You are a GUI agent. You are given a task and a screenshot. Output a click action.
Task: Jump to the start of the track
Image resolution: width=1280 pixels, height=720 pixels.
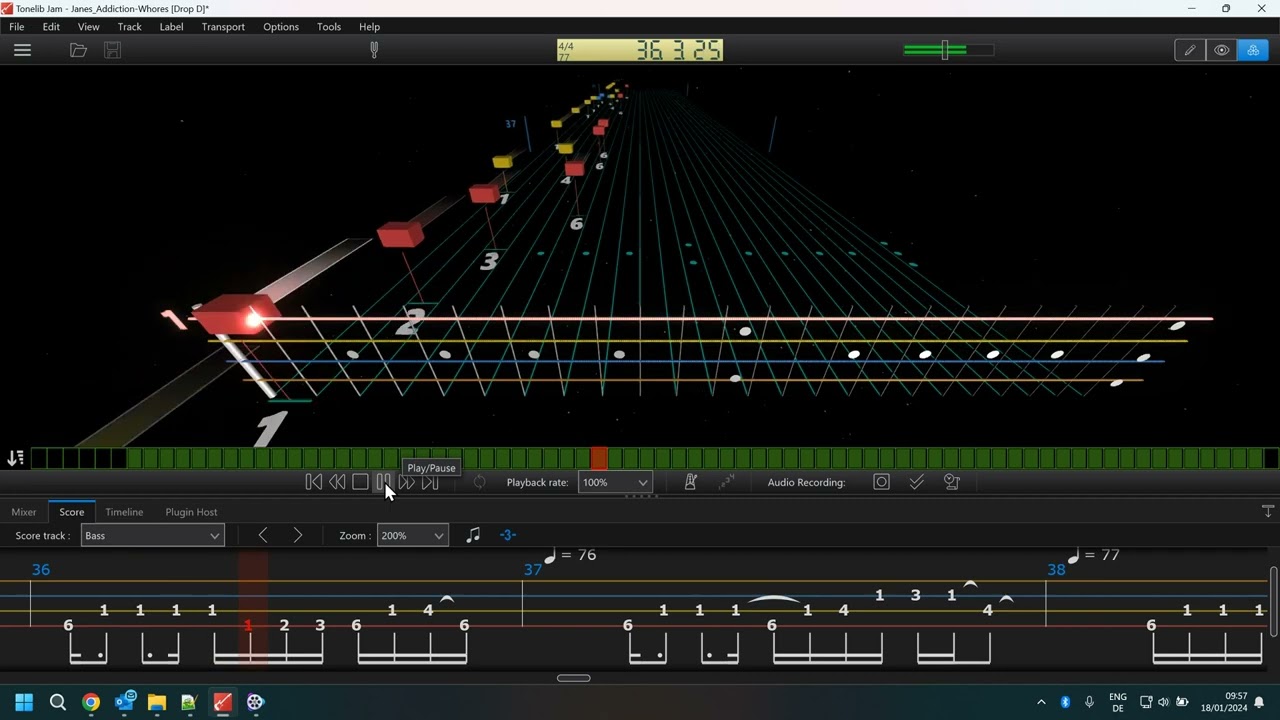click(x=313, y=482)
